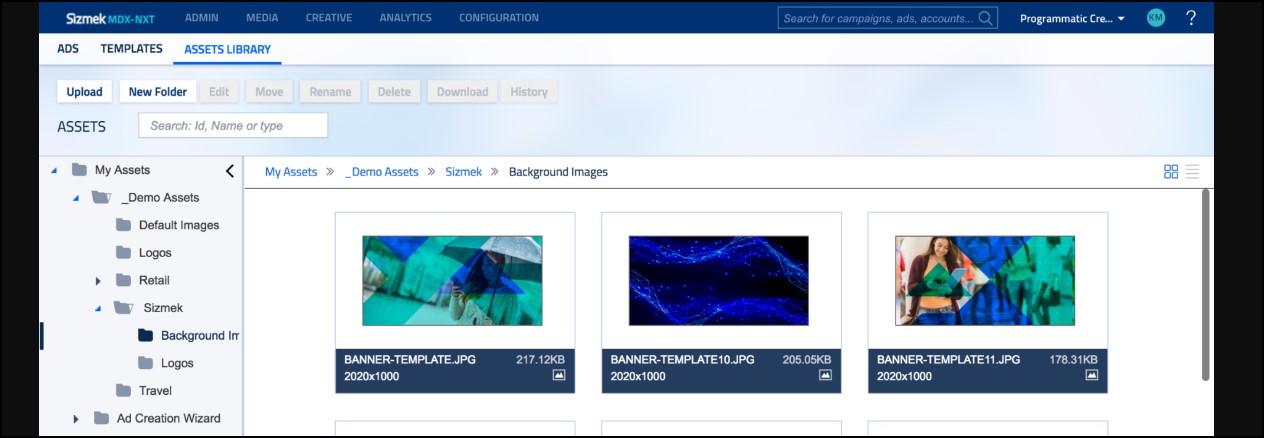This screenshot has width=1264, height=438.
Task: Collapse the _Demo Assets tree node
Action: [x=75, y=198]
